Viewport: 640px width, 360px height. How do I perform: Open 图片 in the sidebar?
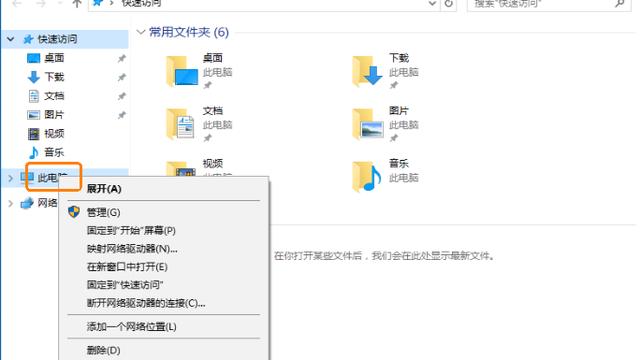(54, 115)
